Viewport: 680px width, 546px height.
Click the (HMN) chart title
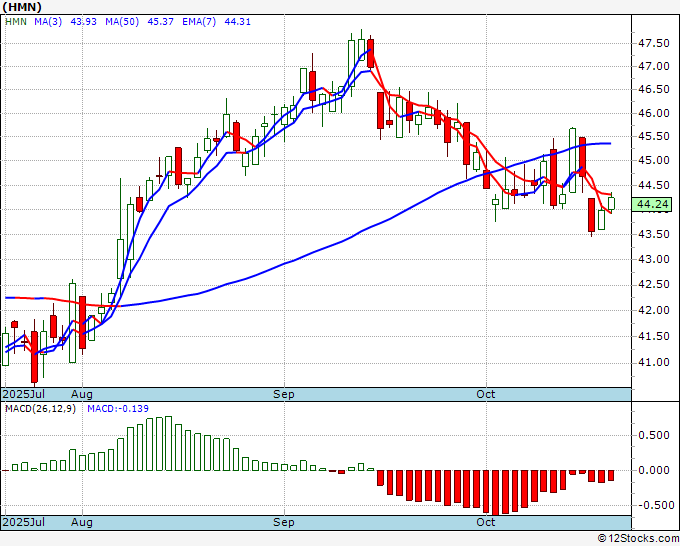(x=22, y=7)
